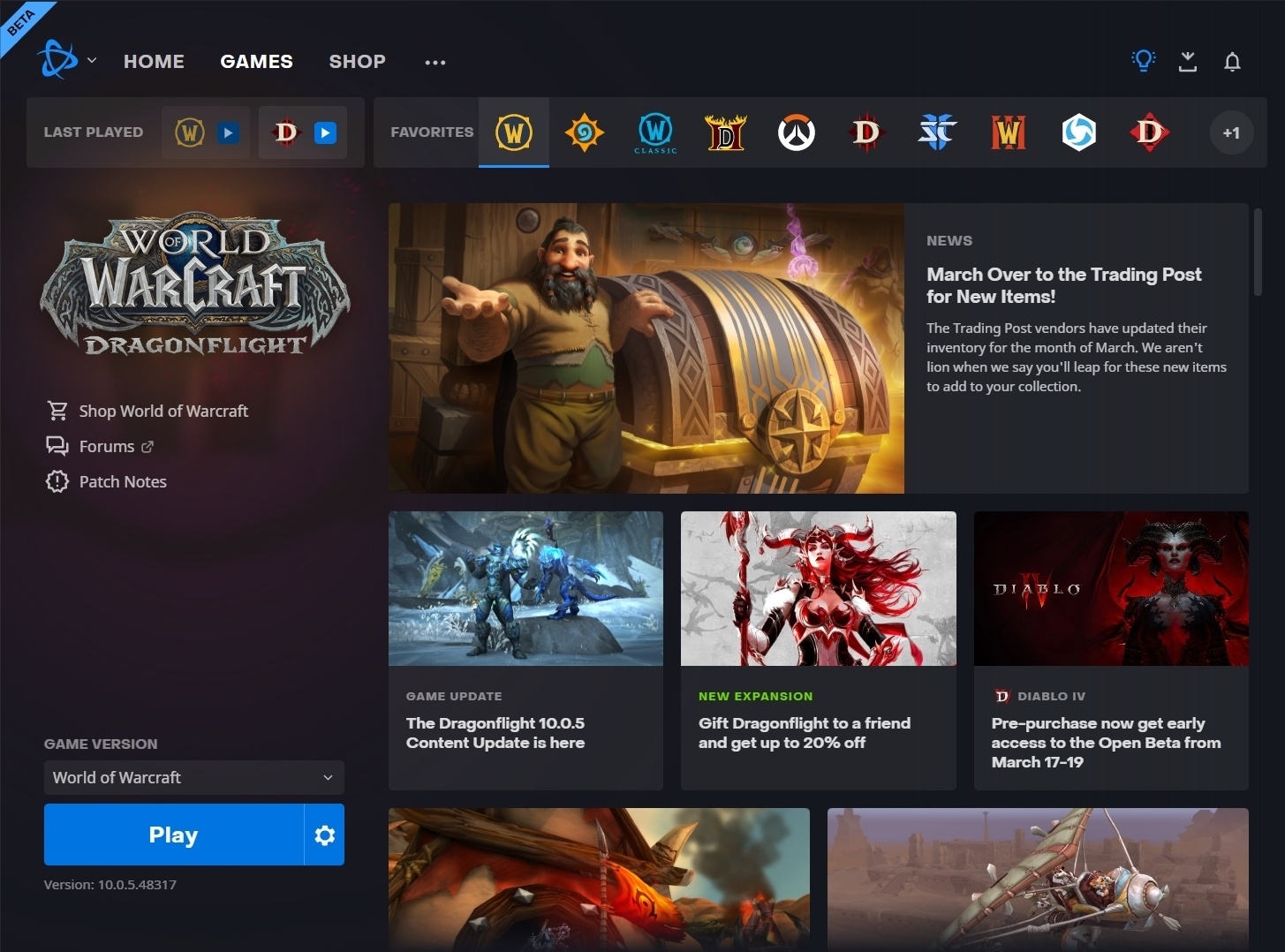Click the blue Play button
The image size is (1285, 952).
173,835
